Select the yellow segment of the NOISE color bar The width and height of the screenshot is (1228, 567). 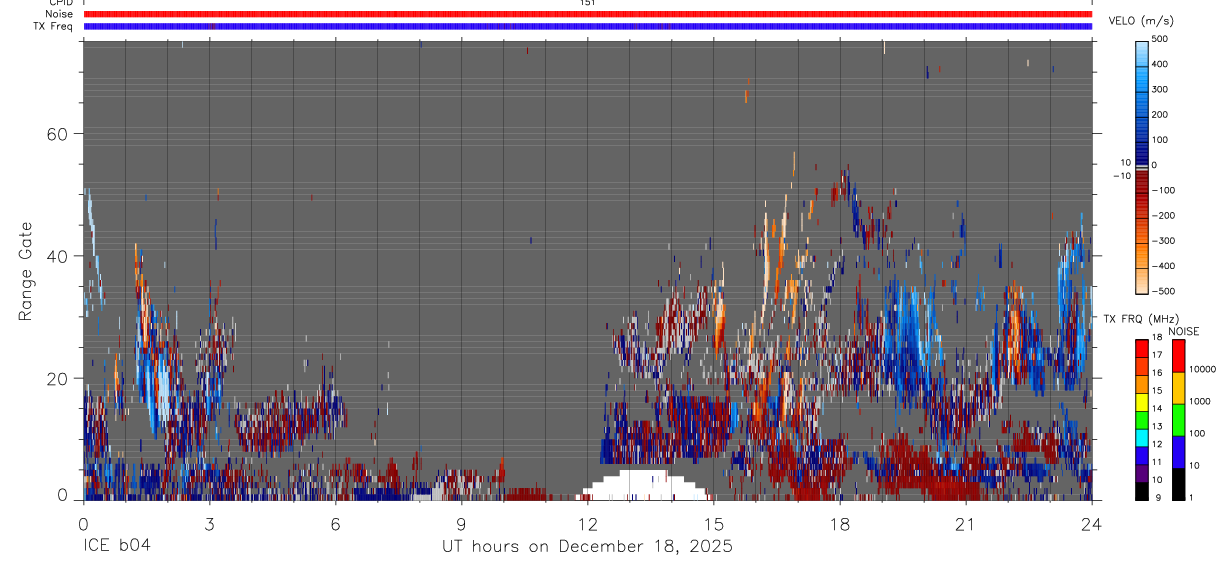pyautogui.click(x=1178, y=387)
